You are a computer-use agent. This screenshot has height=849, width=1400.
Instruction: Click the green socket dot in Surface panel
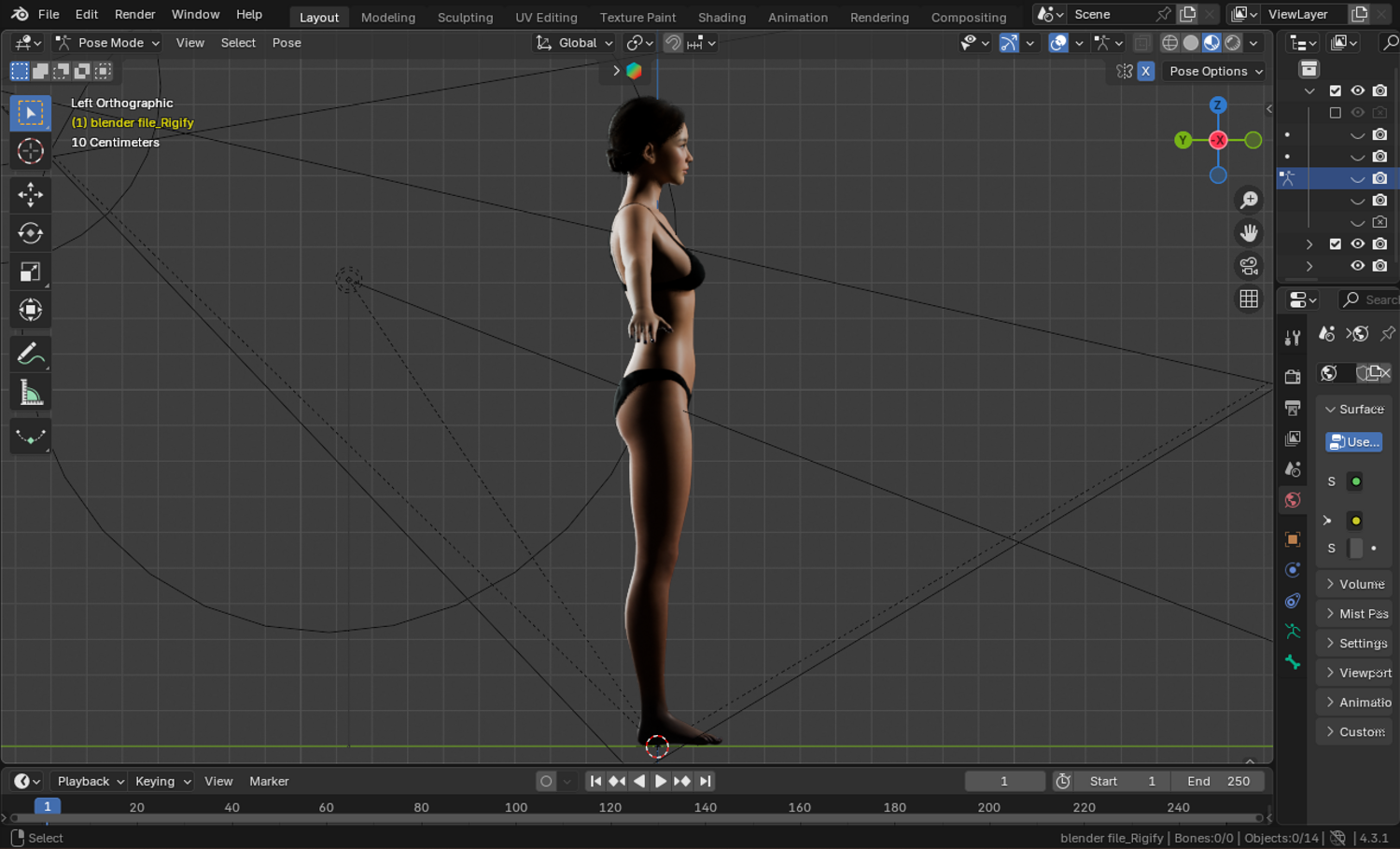(x=1356, y=481)
